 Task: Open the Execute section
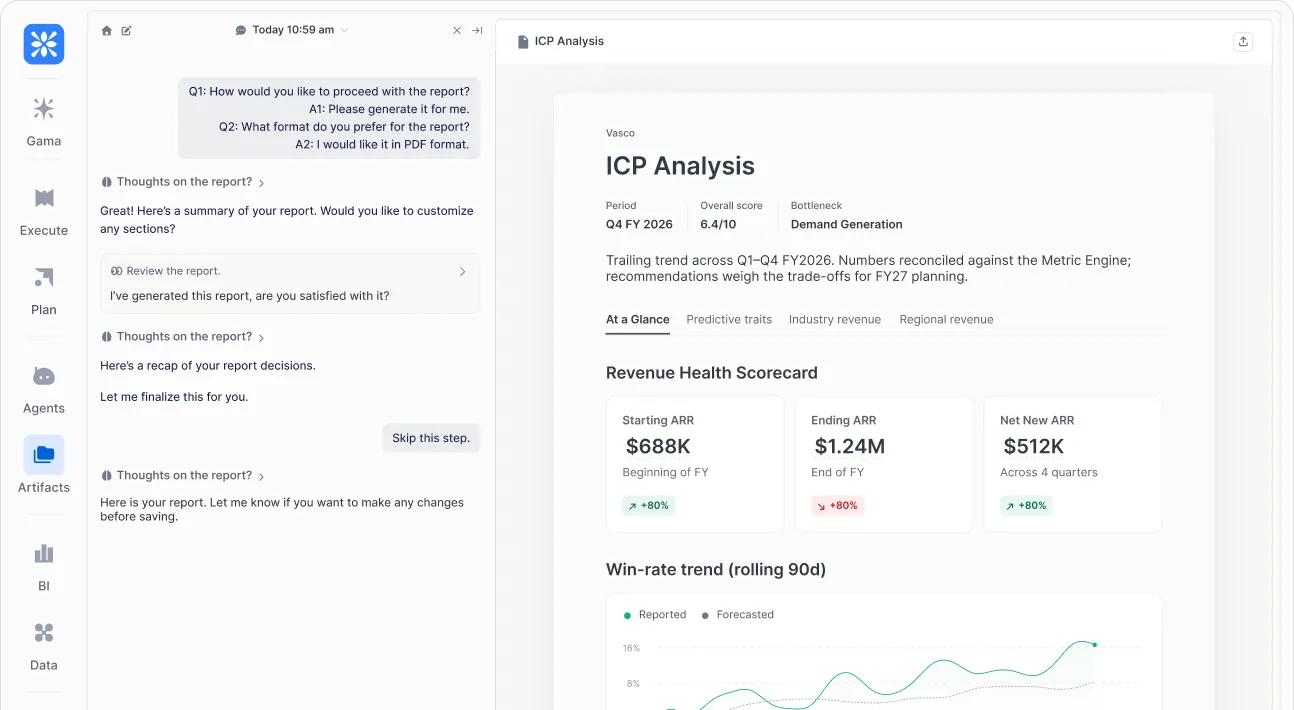tap(44, 211)
